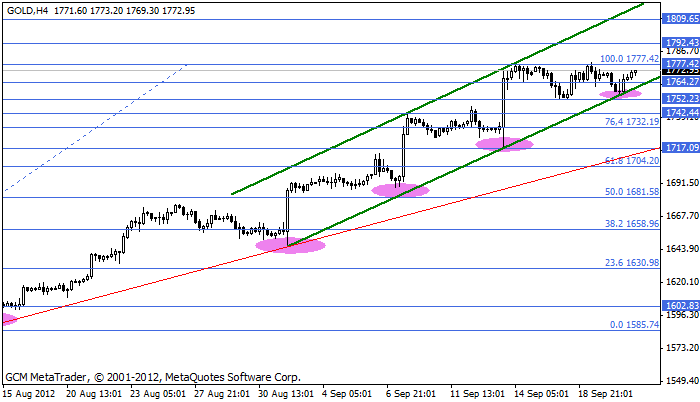Click the 38.2 1658.96 Fibonacci label
Viewport: 700px width, 402px height.
pyautogui.click(x=631, y=224)
